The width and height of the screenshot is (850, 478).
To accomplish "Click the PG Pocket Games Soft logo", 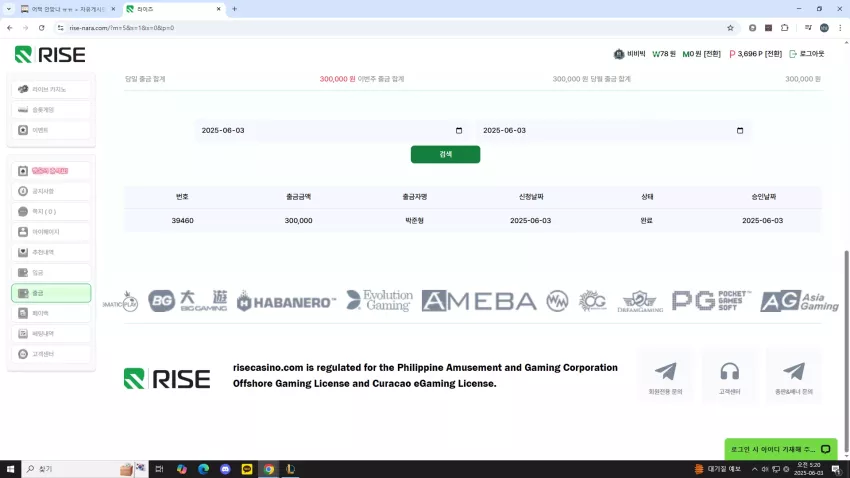I will tap(712, 301).
